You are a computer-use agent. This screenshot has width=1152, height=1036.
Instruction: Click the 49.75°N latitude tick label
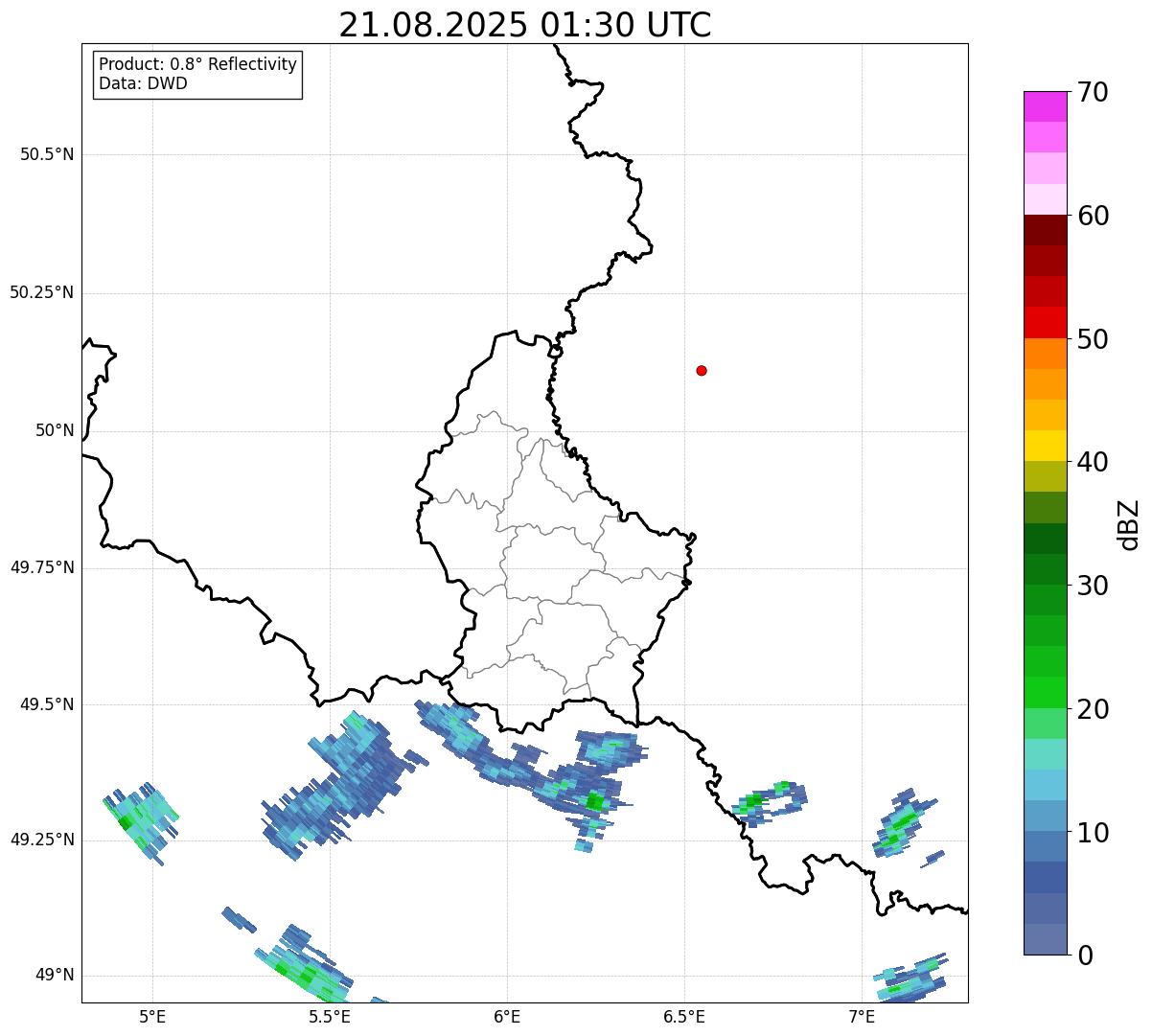42,567
